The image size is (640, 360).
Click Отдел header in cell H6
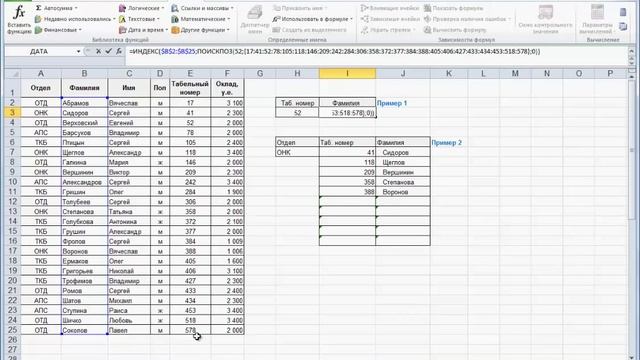click(x=298, y=142)
